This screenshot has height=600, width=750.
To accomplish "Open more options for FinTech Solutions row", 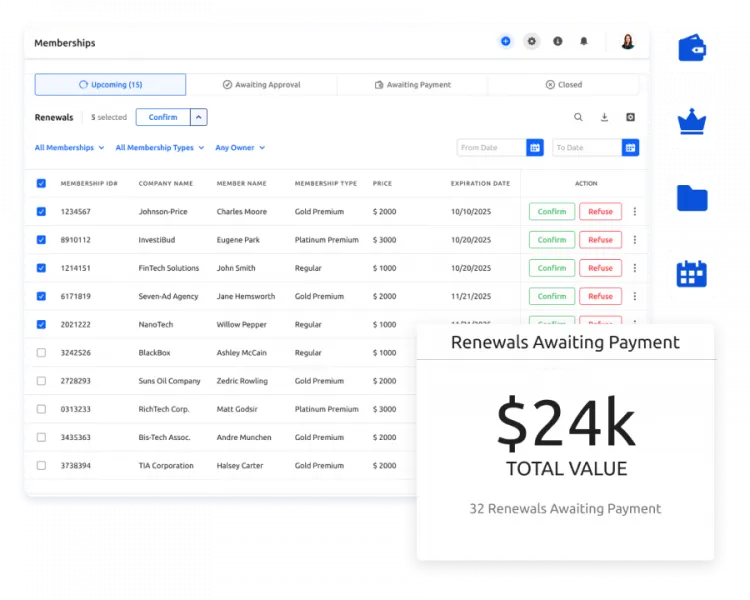I will coord(635,268).
